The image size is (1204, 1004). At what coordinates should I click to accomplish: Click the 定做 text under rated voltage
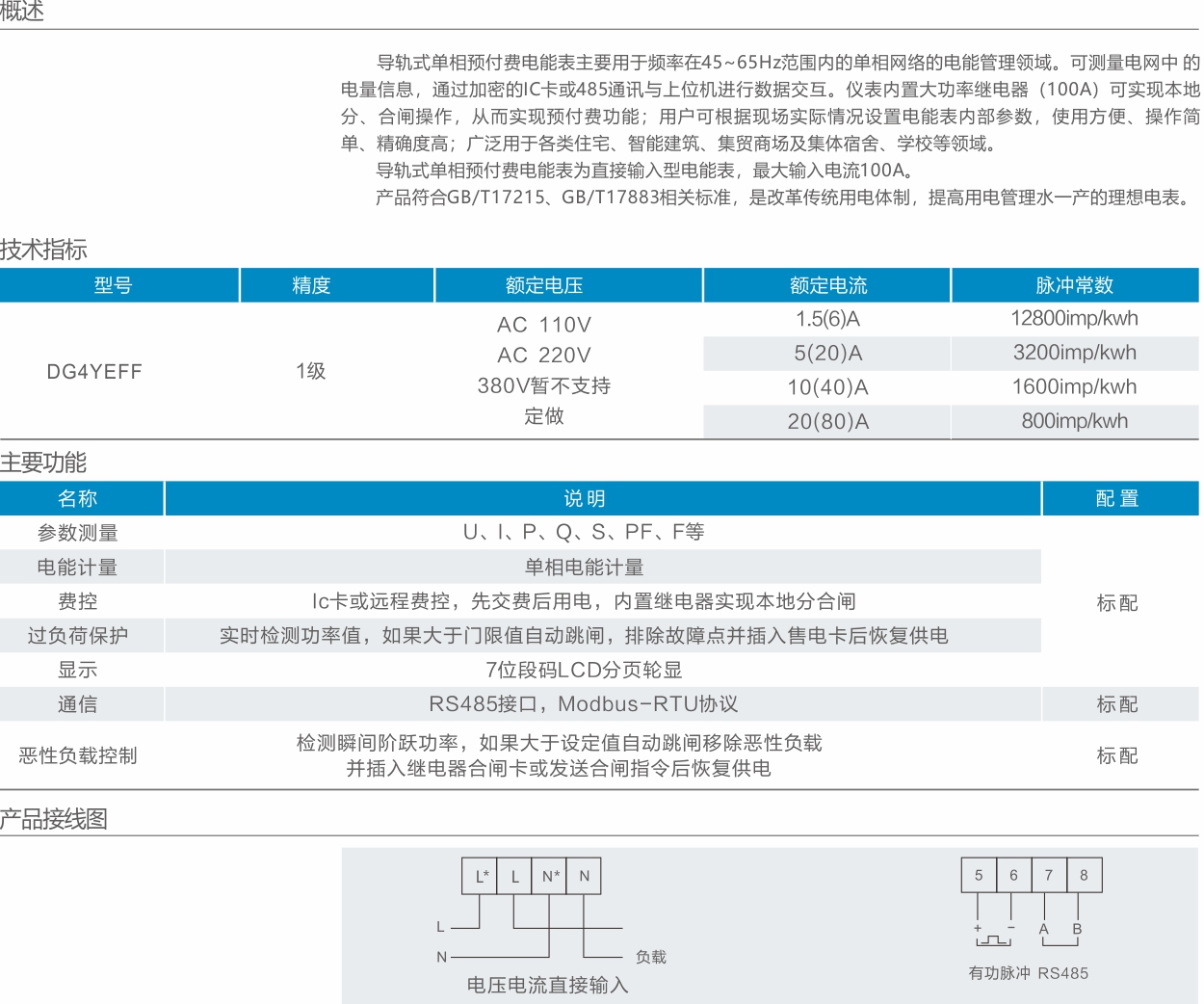coord(544,416)
